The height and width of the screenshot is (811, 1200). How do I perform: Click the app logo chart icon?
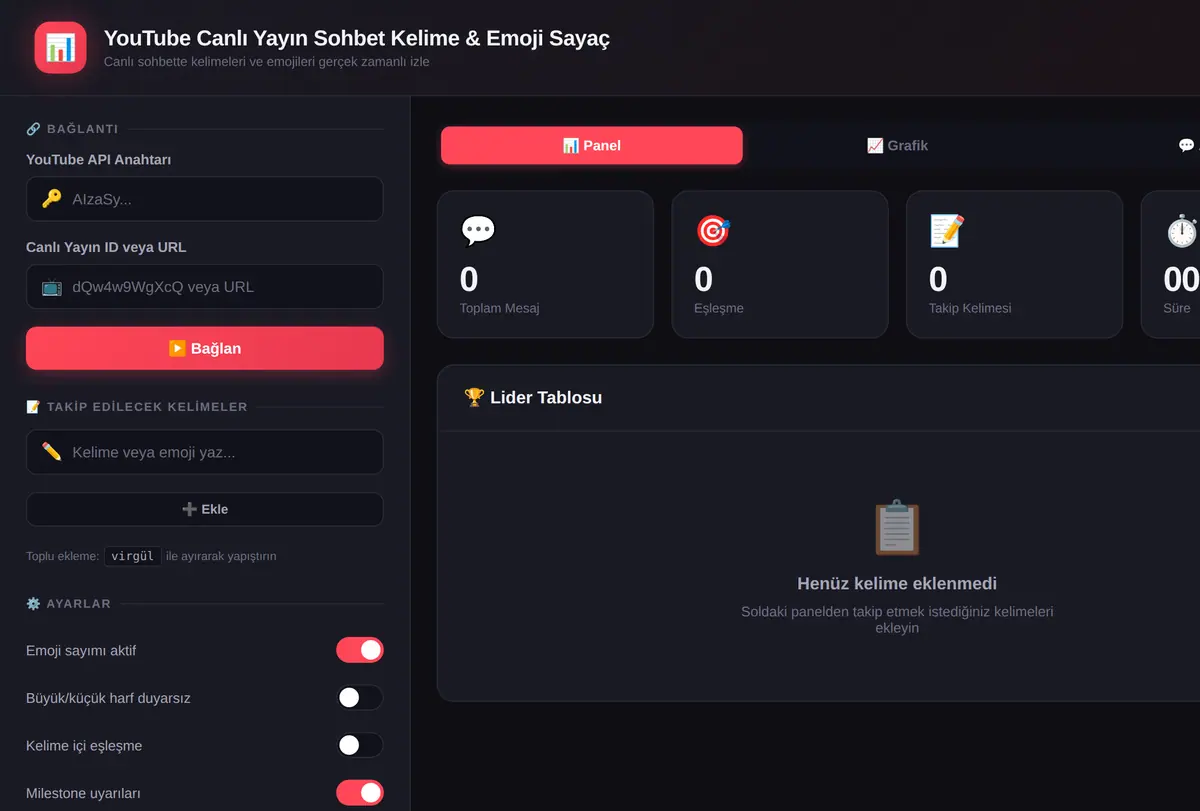click(x=60, y=47)
